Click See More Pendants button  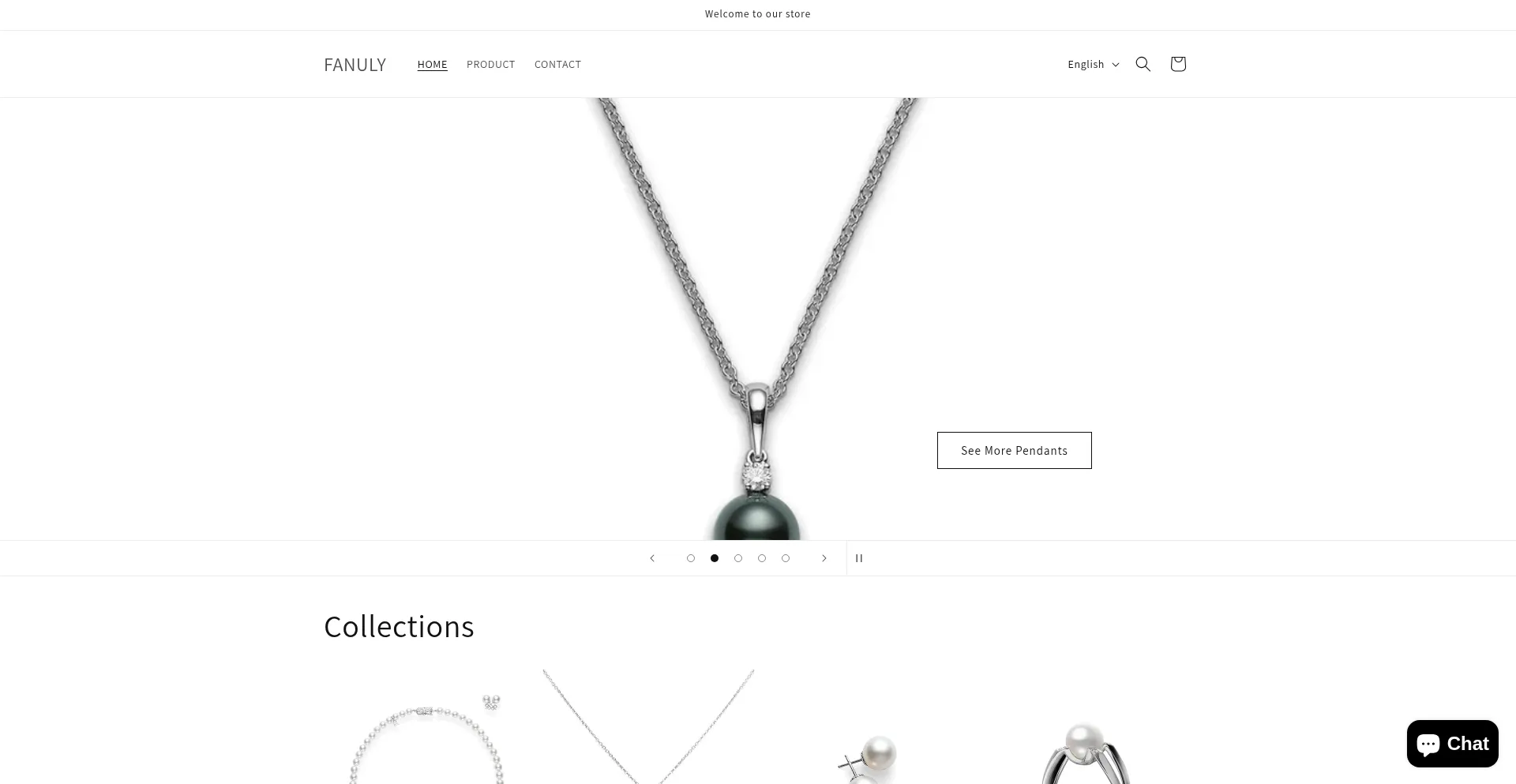[1015, 450]
